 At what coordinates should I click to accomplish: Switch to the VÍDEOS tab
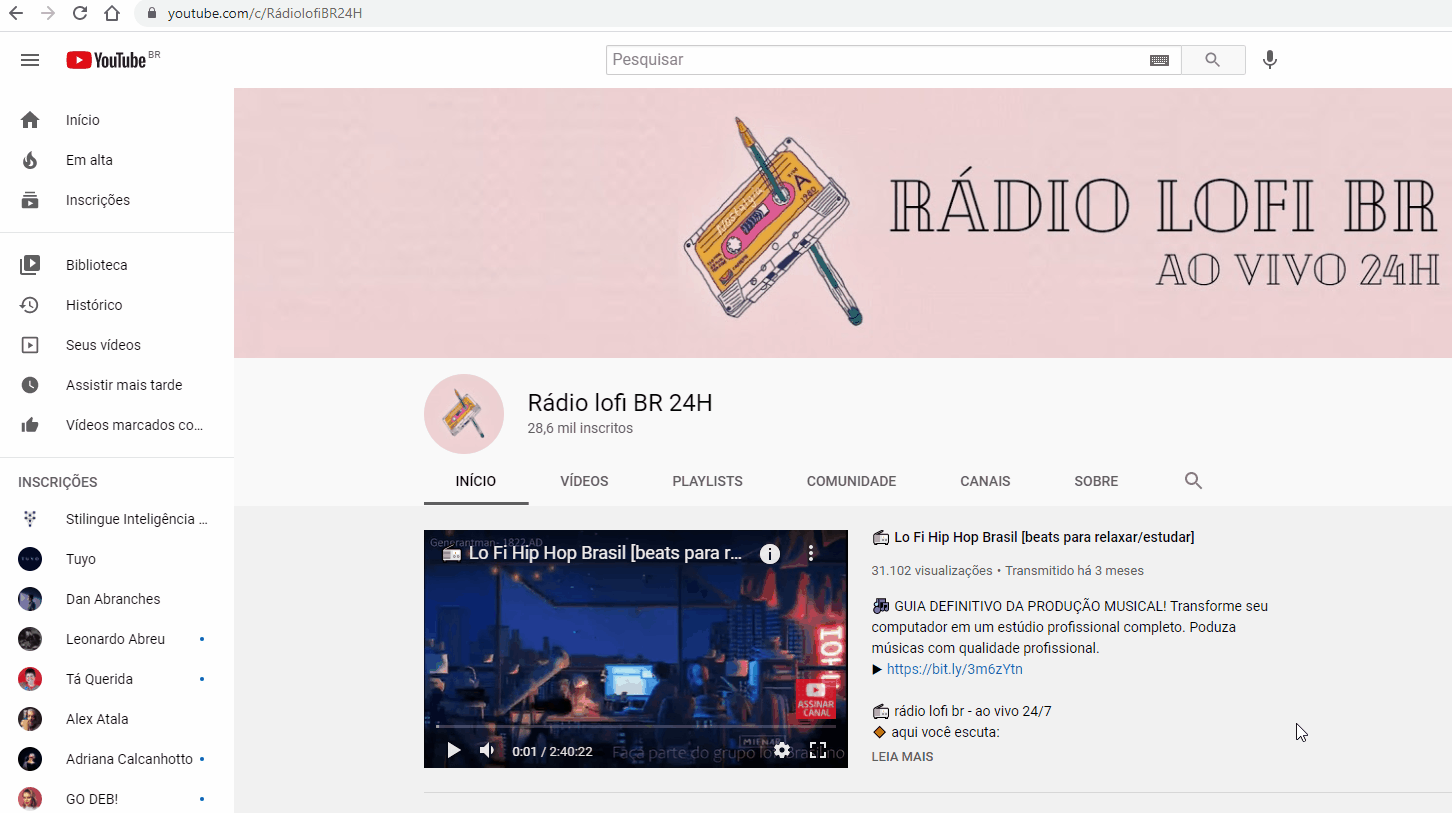click(584, 481)
